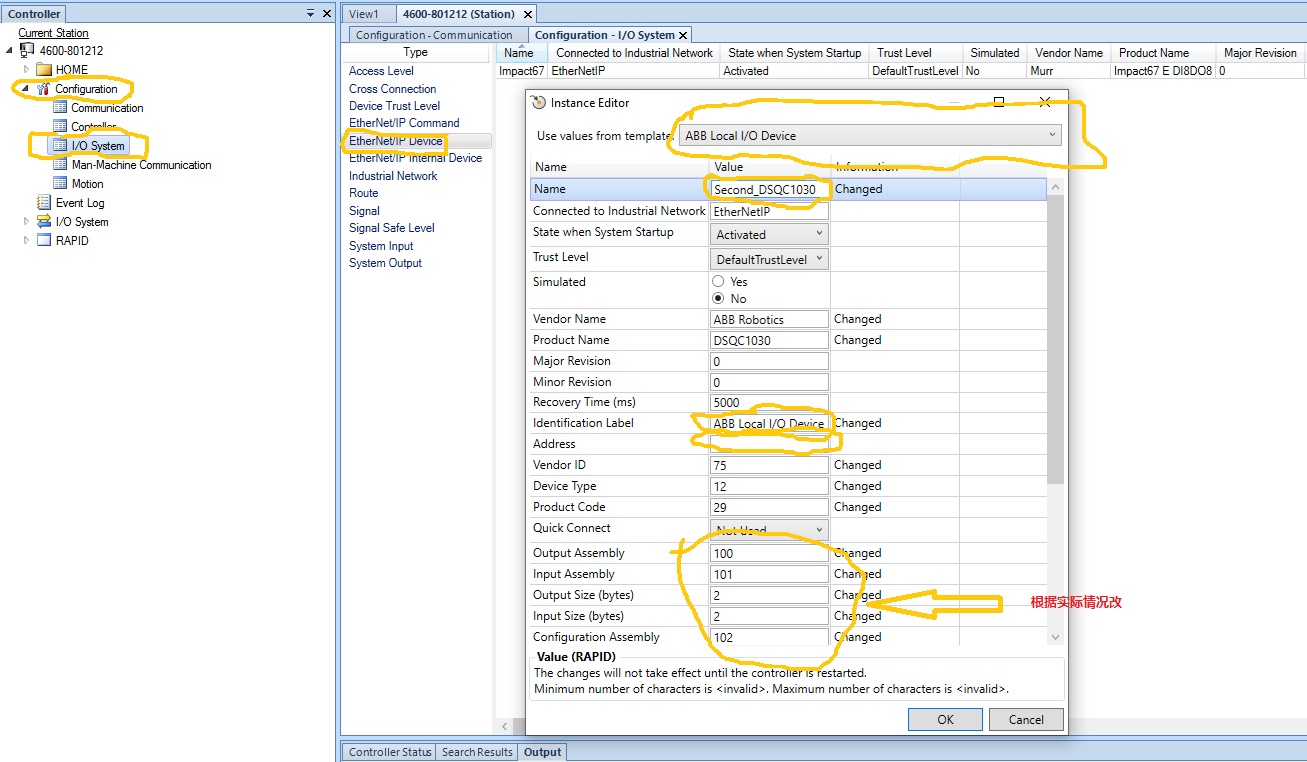Open the State when System Startup dropdown

[x=769, y=234]
